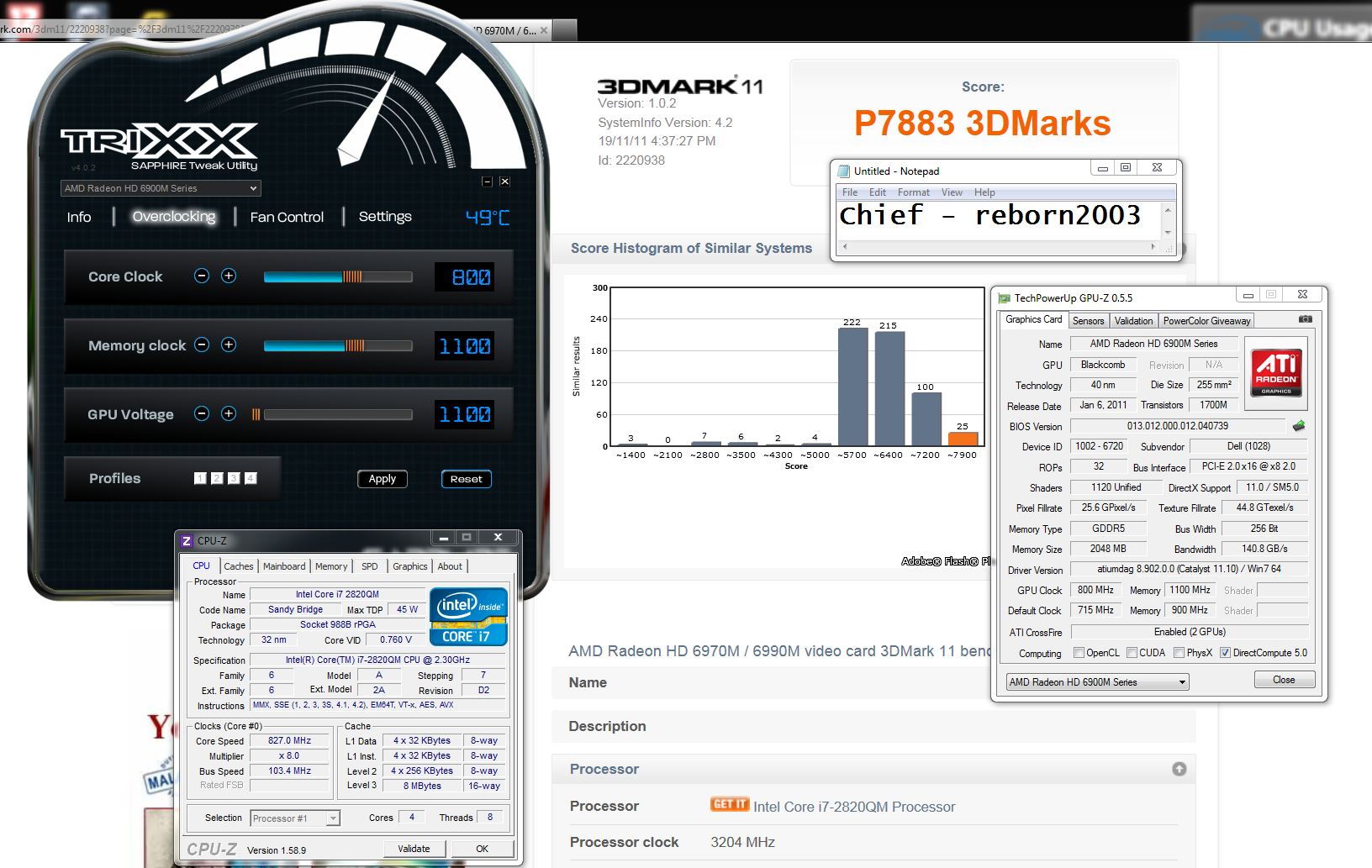This screenshot has width=1372, height=868.
Task: Switch to CPU-Z Caches tab
Action: click(x=239, y=566)
